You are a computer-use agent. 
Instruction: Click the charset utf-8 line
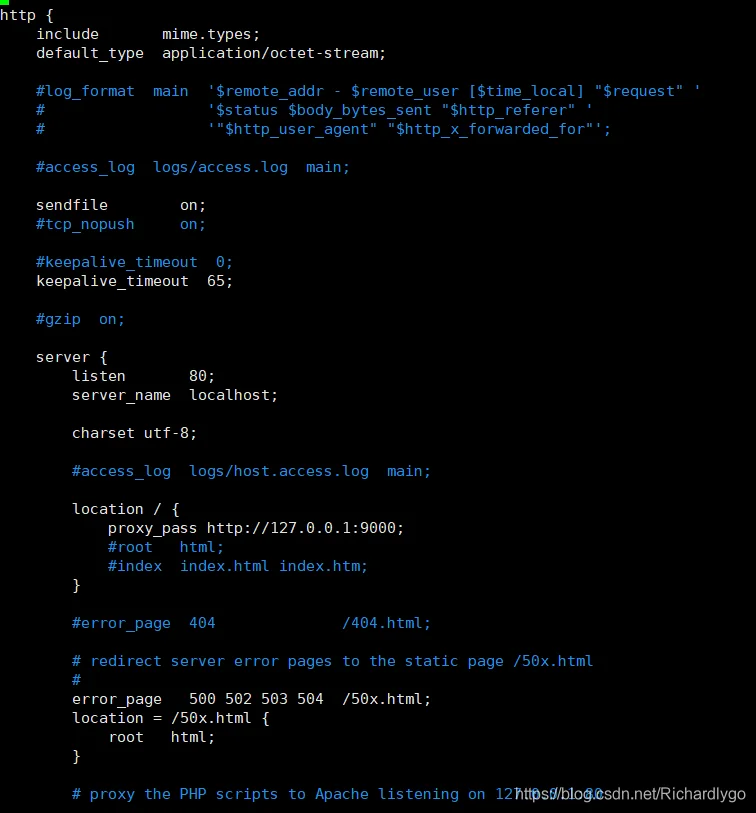(134, 433)
